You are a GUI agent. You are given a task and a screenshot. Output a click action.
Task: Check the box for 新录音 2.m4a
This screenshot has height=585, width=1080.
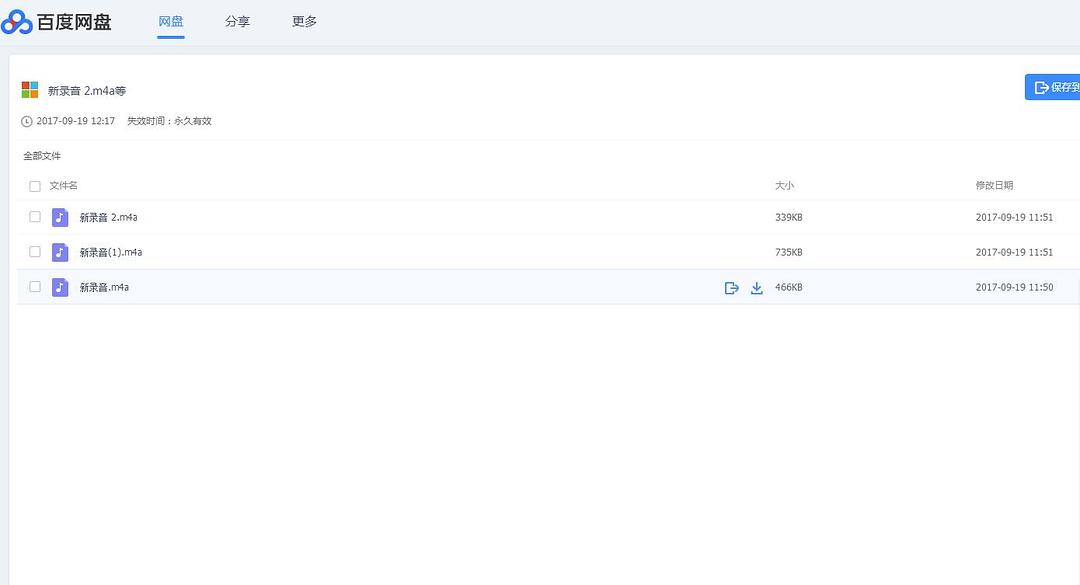35,217
